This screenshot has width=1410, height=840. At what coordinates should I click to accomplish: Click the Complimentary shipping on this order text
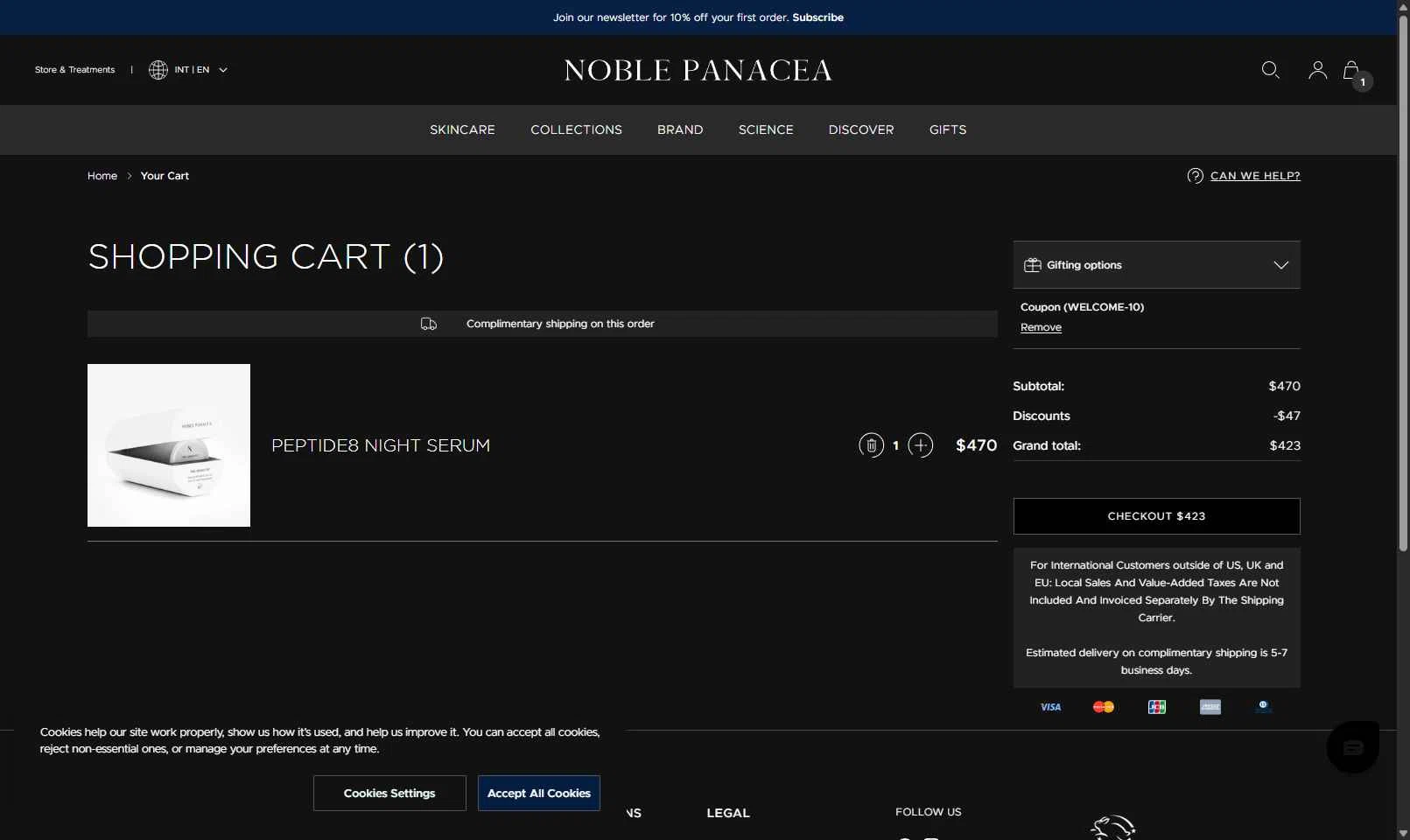[x=560, y=324]
